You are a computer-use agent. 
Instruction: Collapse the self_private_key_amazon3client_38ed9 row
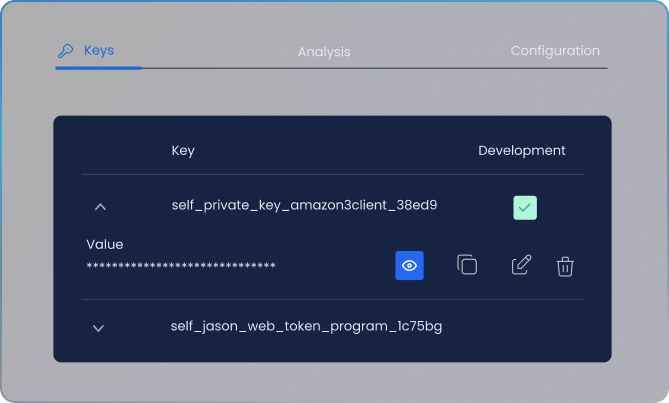(x=100, y=207)
